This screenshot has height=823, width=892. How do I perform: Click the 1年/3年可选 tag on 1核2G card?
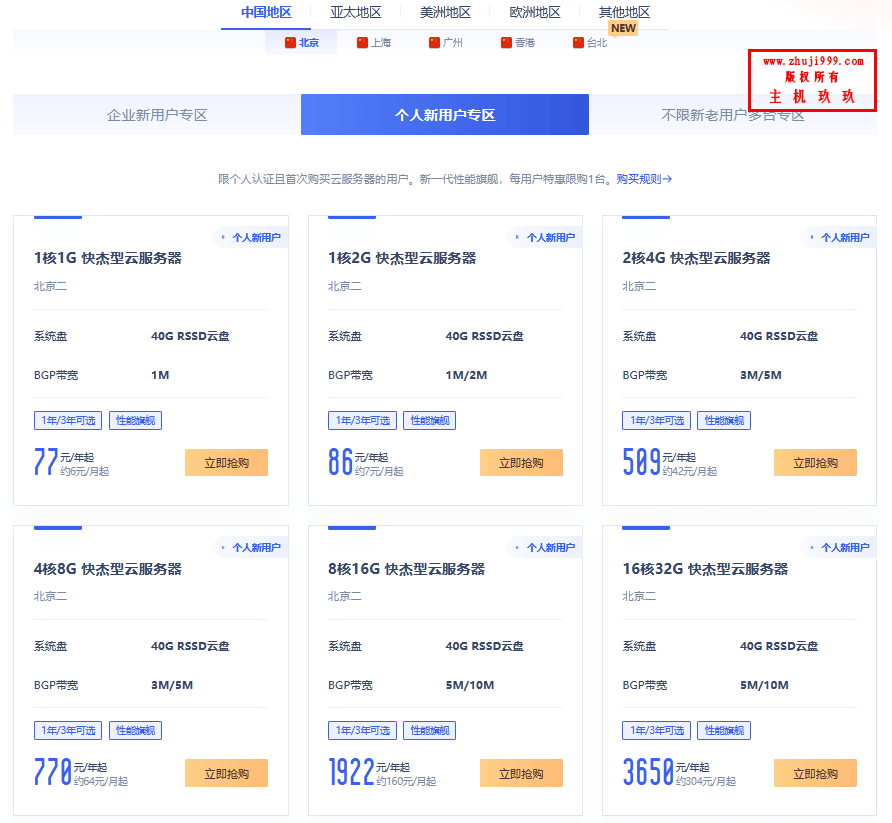pyautogui.click(x=362, y=420)
